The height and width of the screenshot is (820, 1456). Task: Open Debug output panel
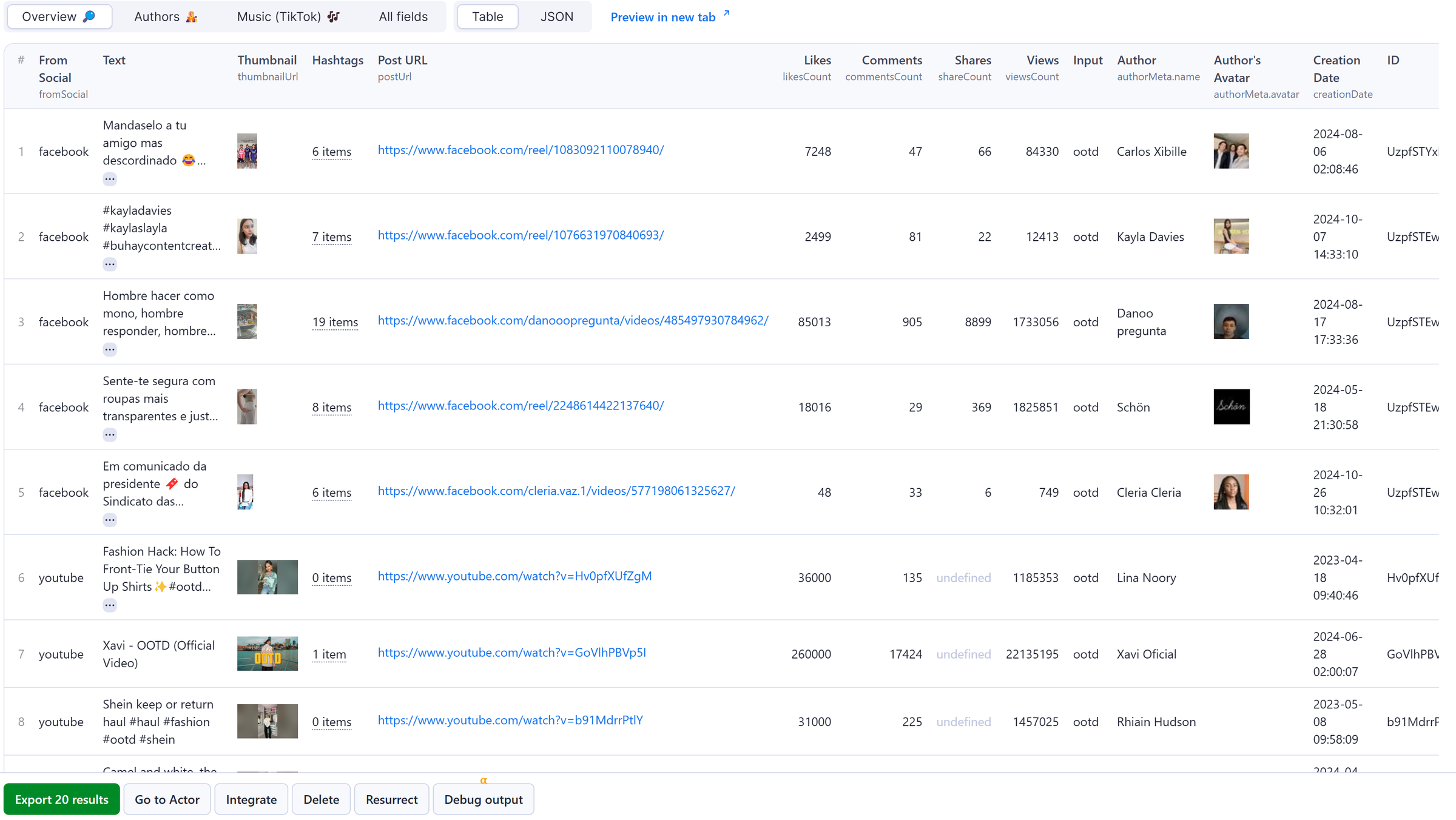[x=483, y=799]
